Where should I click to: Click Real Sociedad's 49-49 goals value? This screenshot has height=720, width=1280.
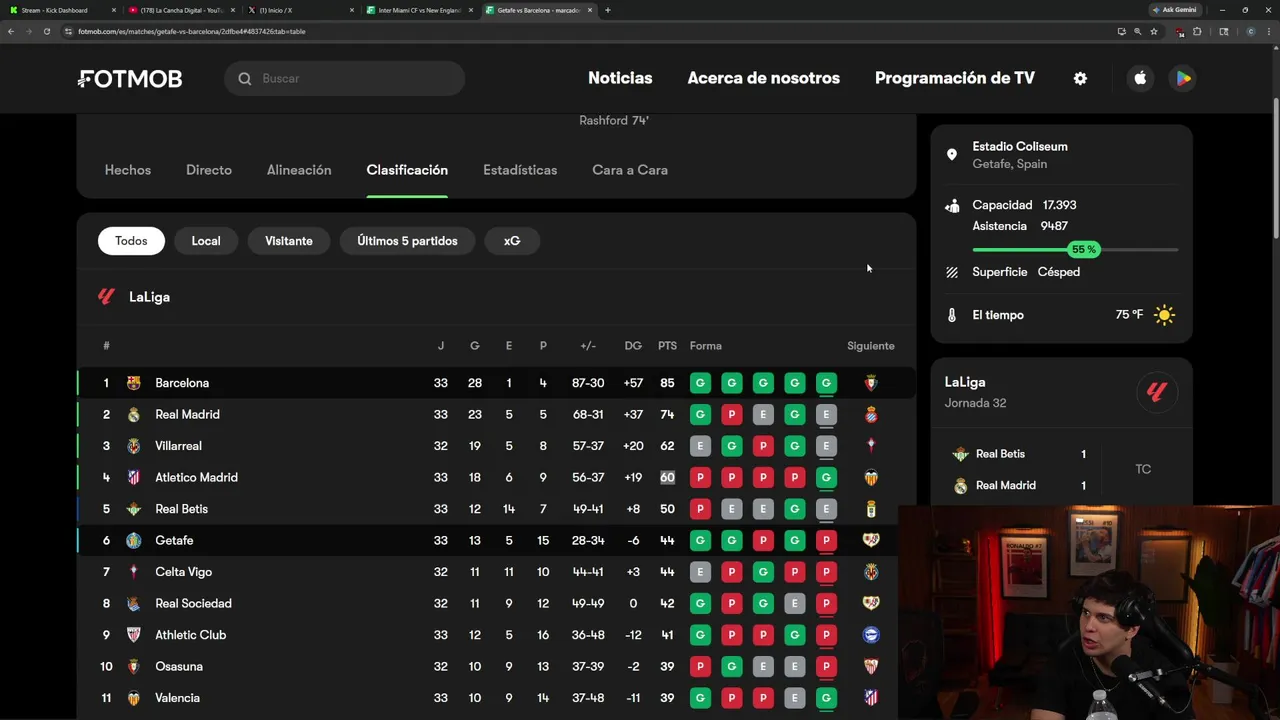pyautogui.click(x=588, y=603)
